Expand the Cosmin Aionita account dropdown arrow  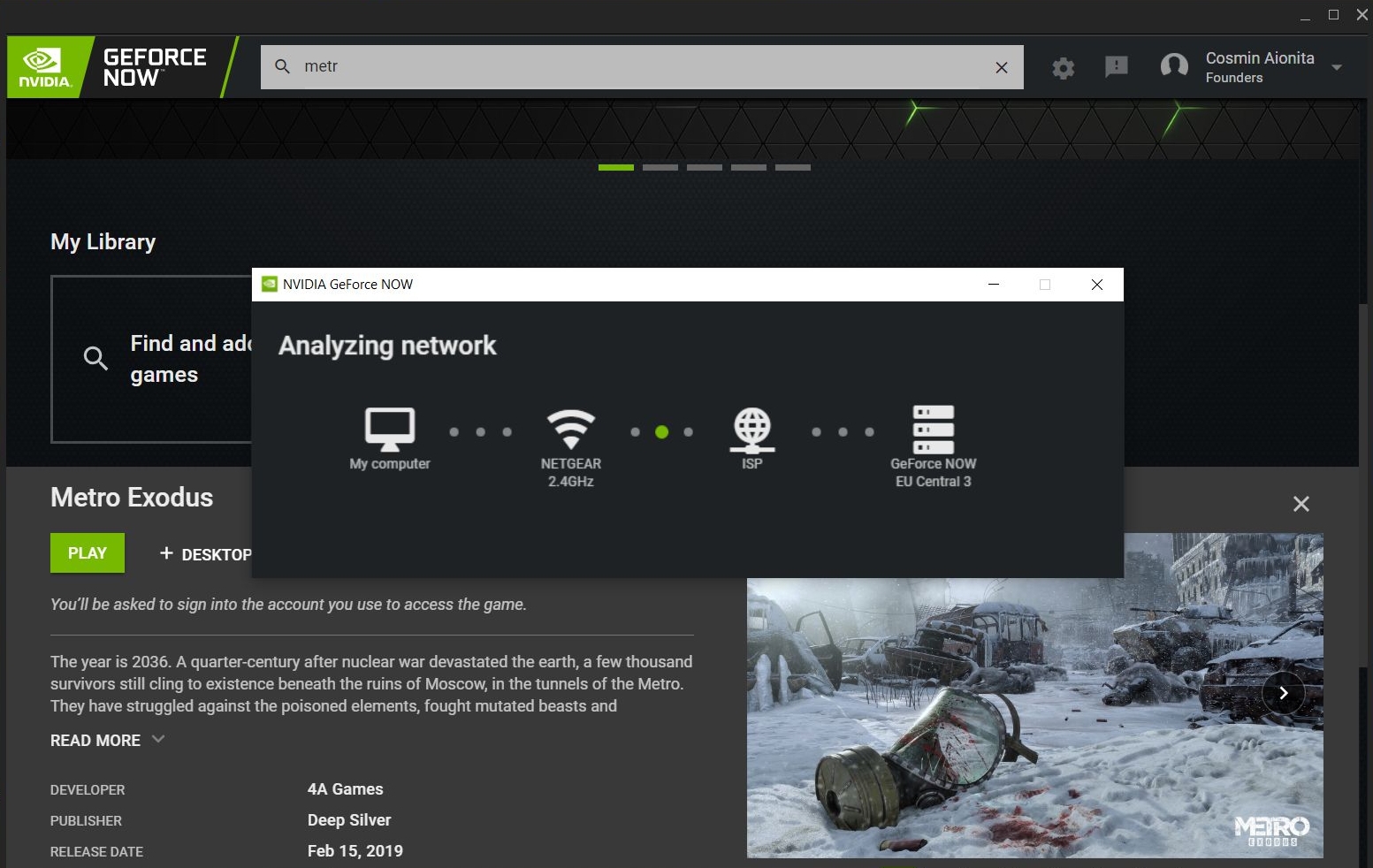click(x=1337, y=67)
